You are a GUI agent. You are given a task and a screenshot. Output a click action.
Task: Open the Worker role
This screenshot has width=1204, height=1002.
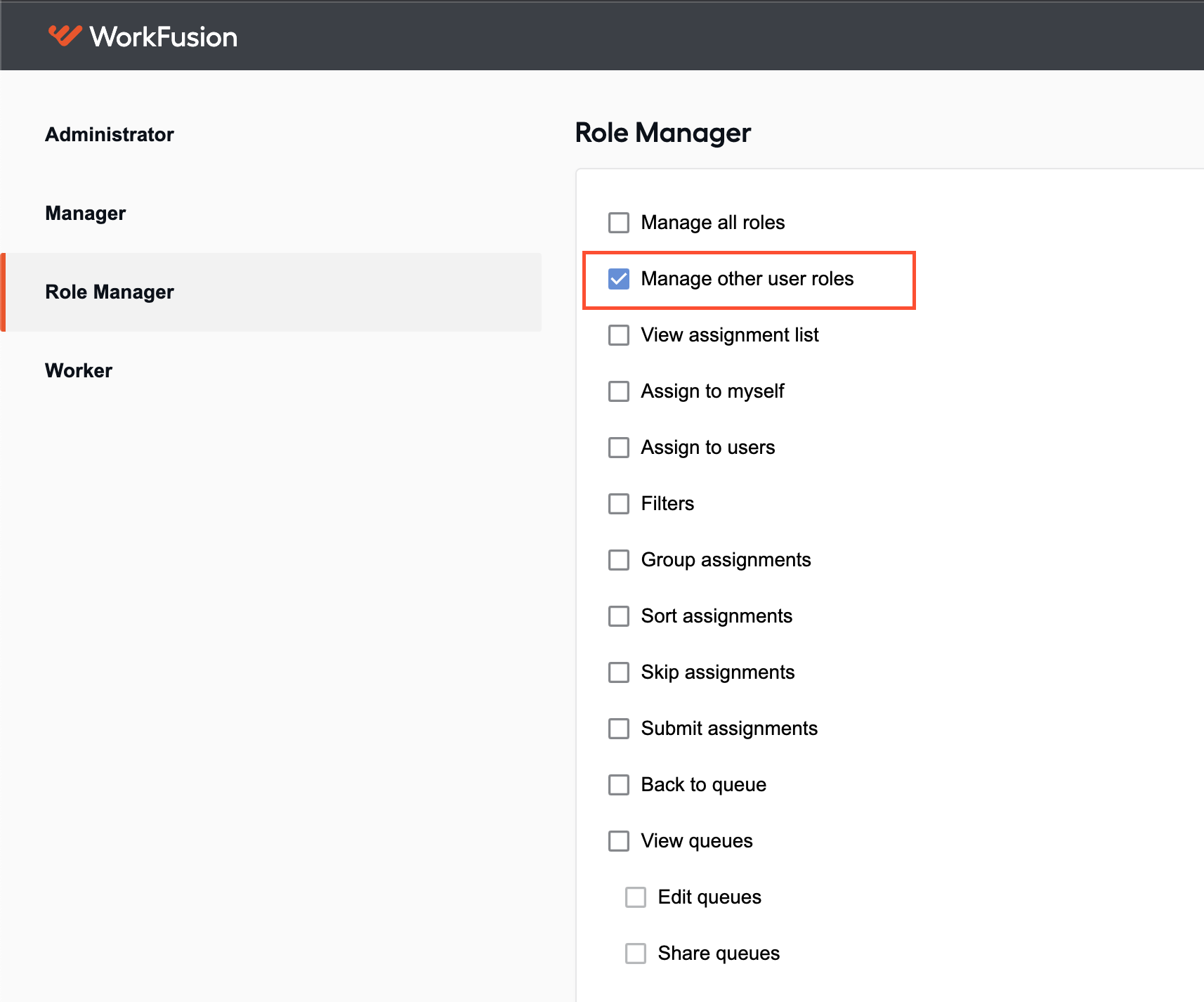pos(79,370)
